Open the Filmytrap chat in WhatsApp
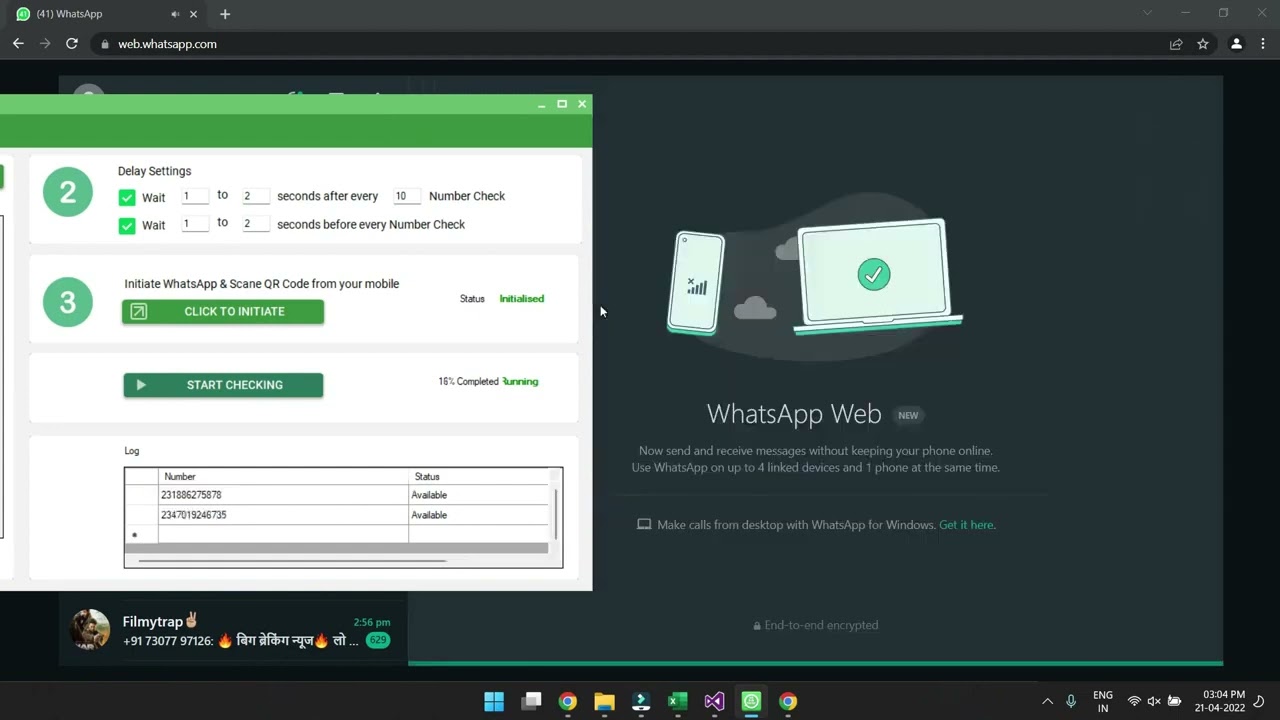The image size is (1280, 720). coord(233,631)
